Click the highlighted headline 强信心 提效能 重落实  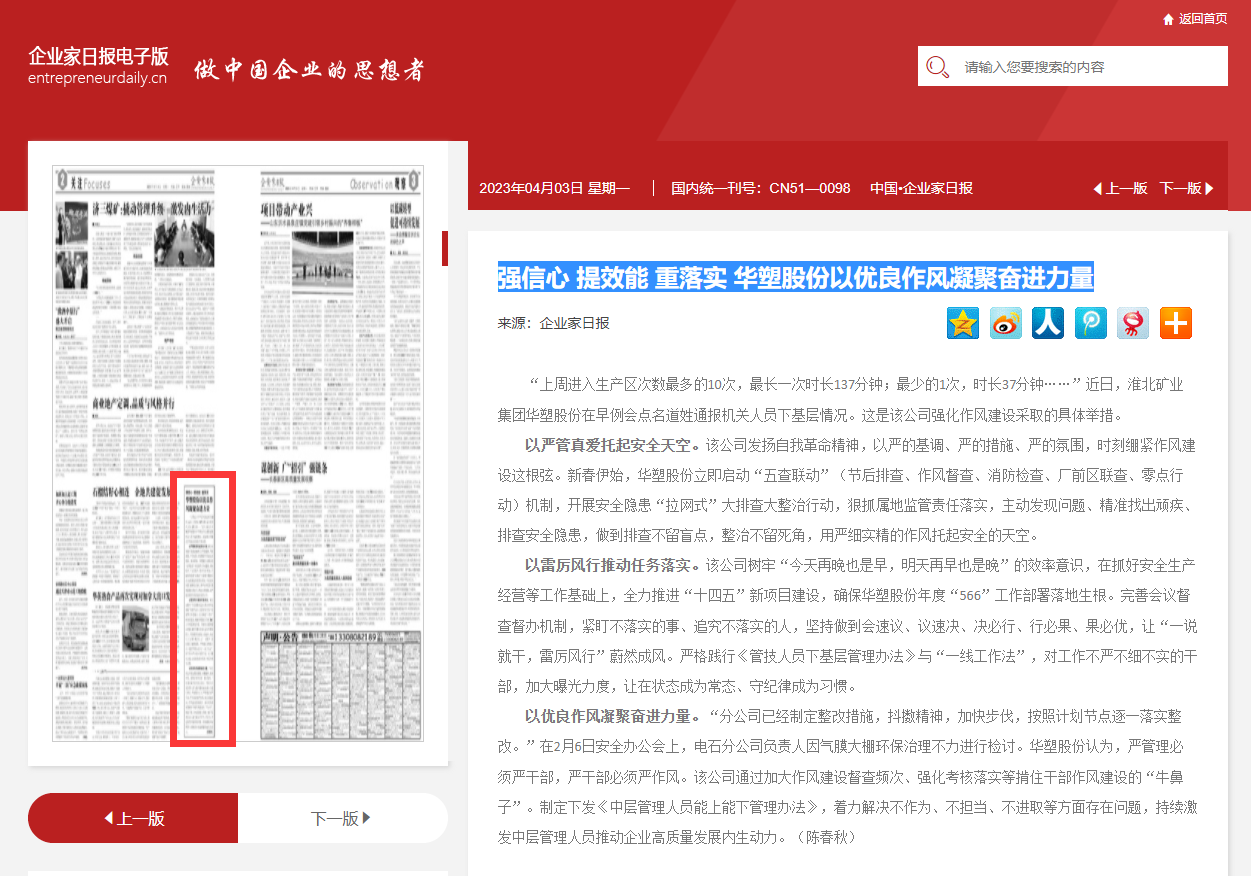[x=795, y=277]
